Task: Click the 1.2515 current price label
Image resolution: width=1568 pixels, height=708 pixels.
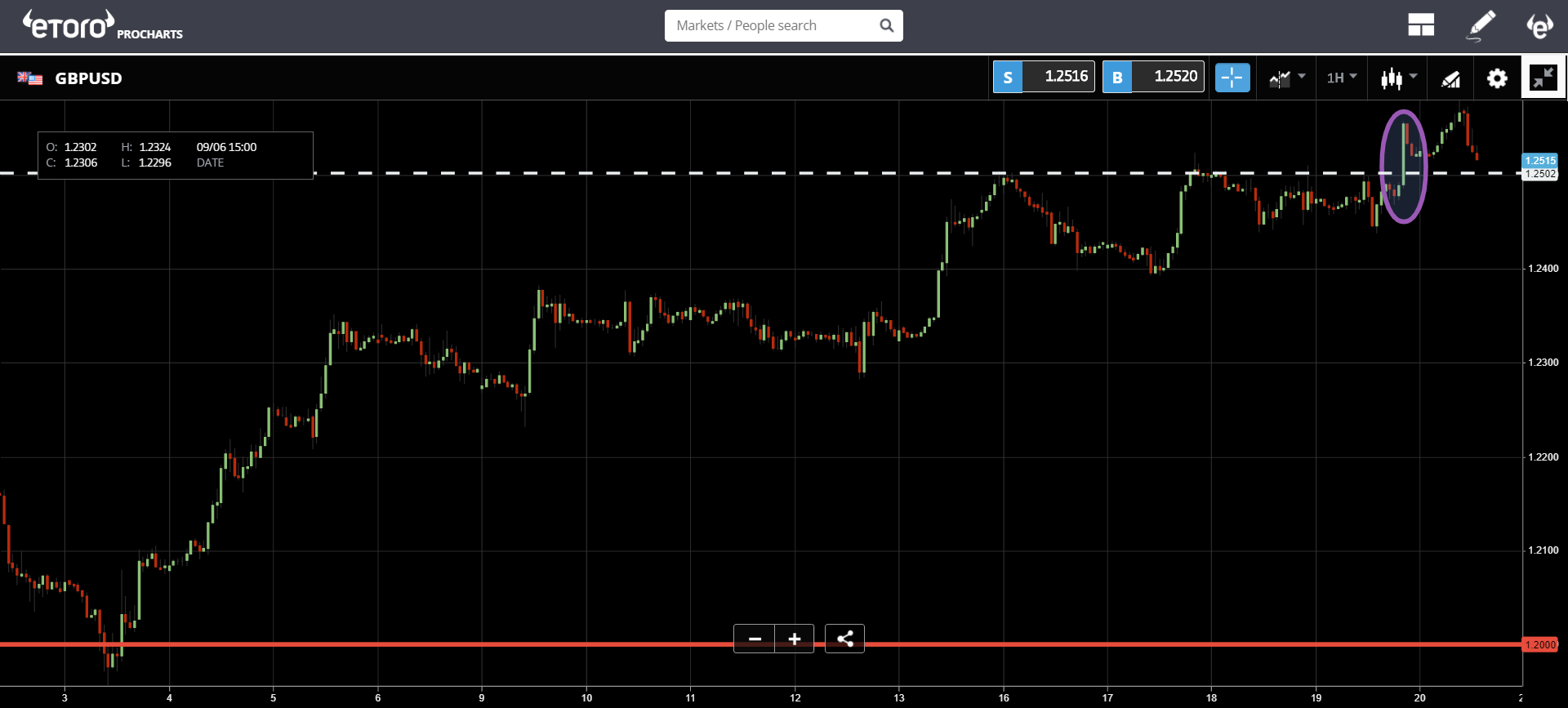Action: (1540, 161)
